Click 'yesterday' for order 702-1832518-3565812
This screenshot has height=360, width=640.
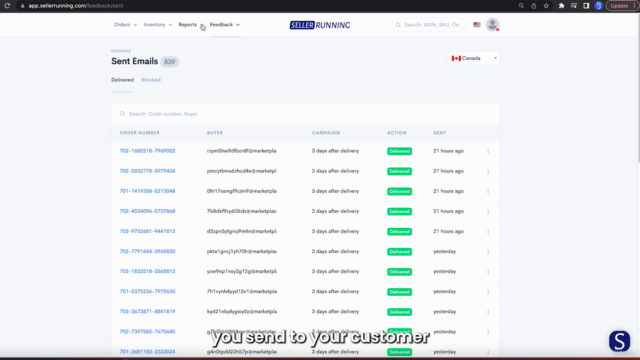(444, 271)
